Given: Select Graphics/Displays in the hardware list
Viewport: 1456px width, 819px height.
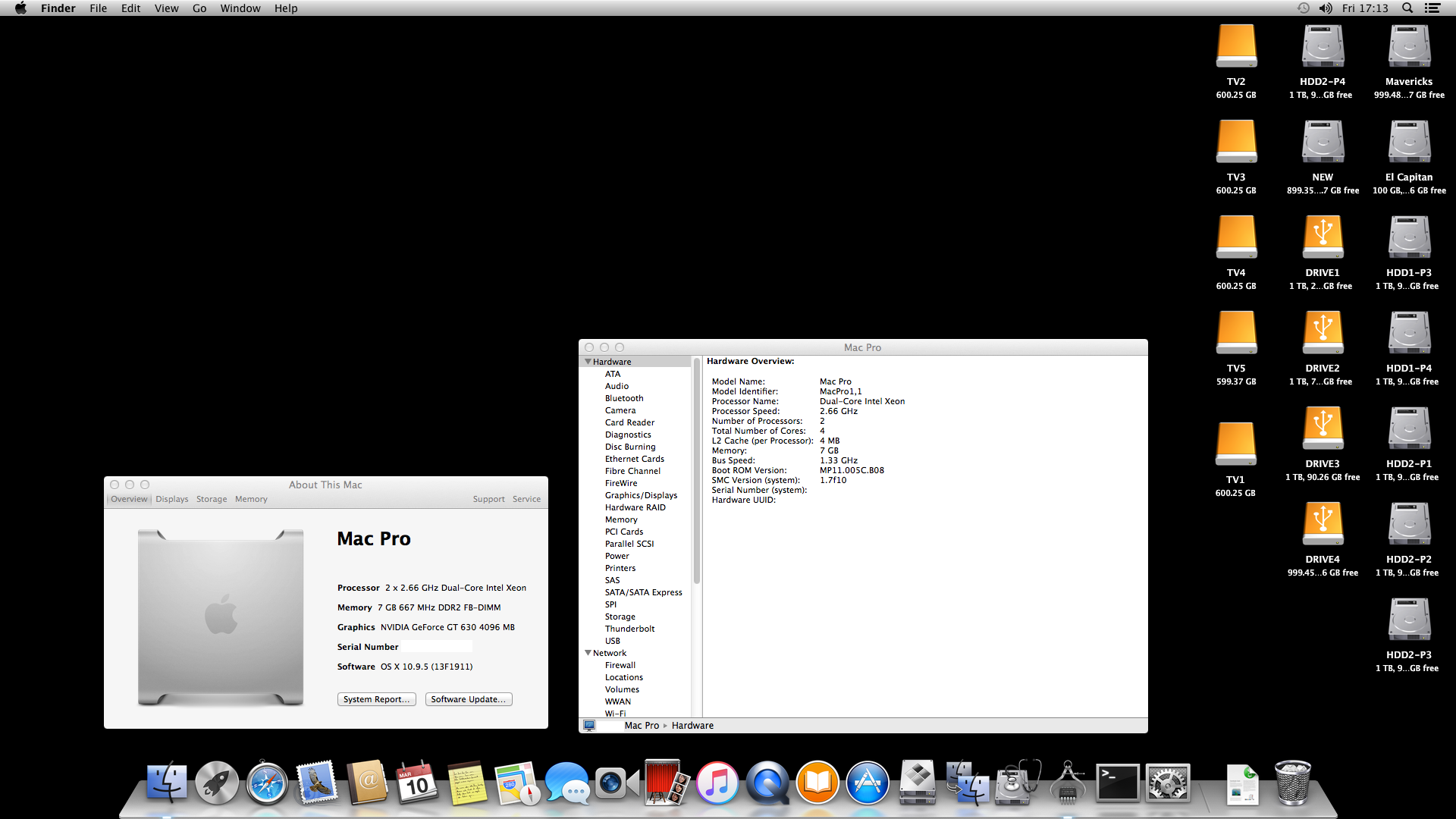Looking at the screenshot, I should click(641, 495).
